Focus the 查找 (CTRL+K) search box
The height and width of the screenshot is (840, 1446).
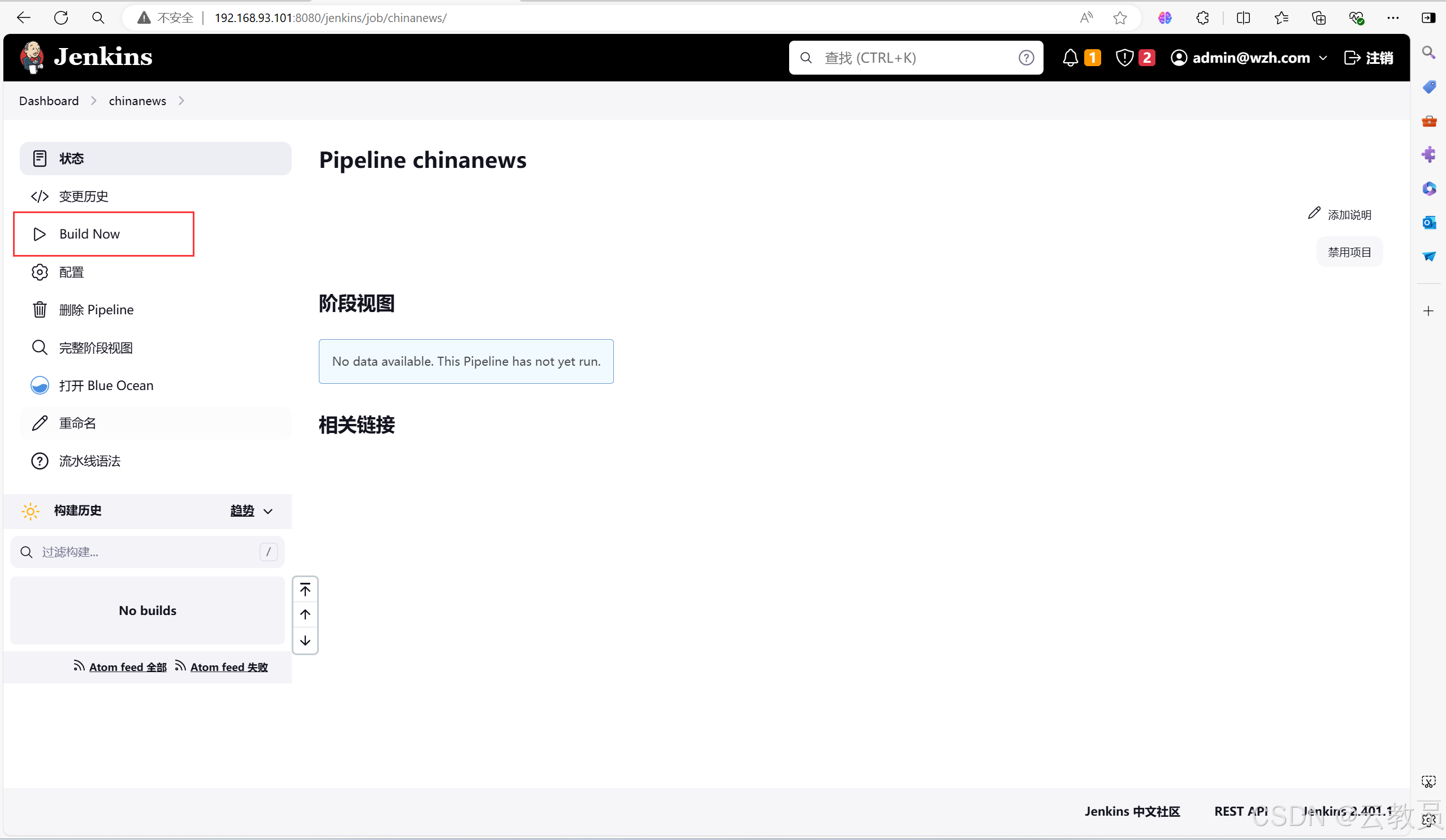tap(916, 58)
